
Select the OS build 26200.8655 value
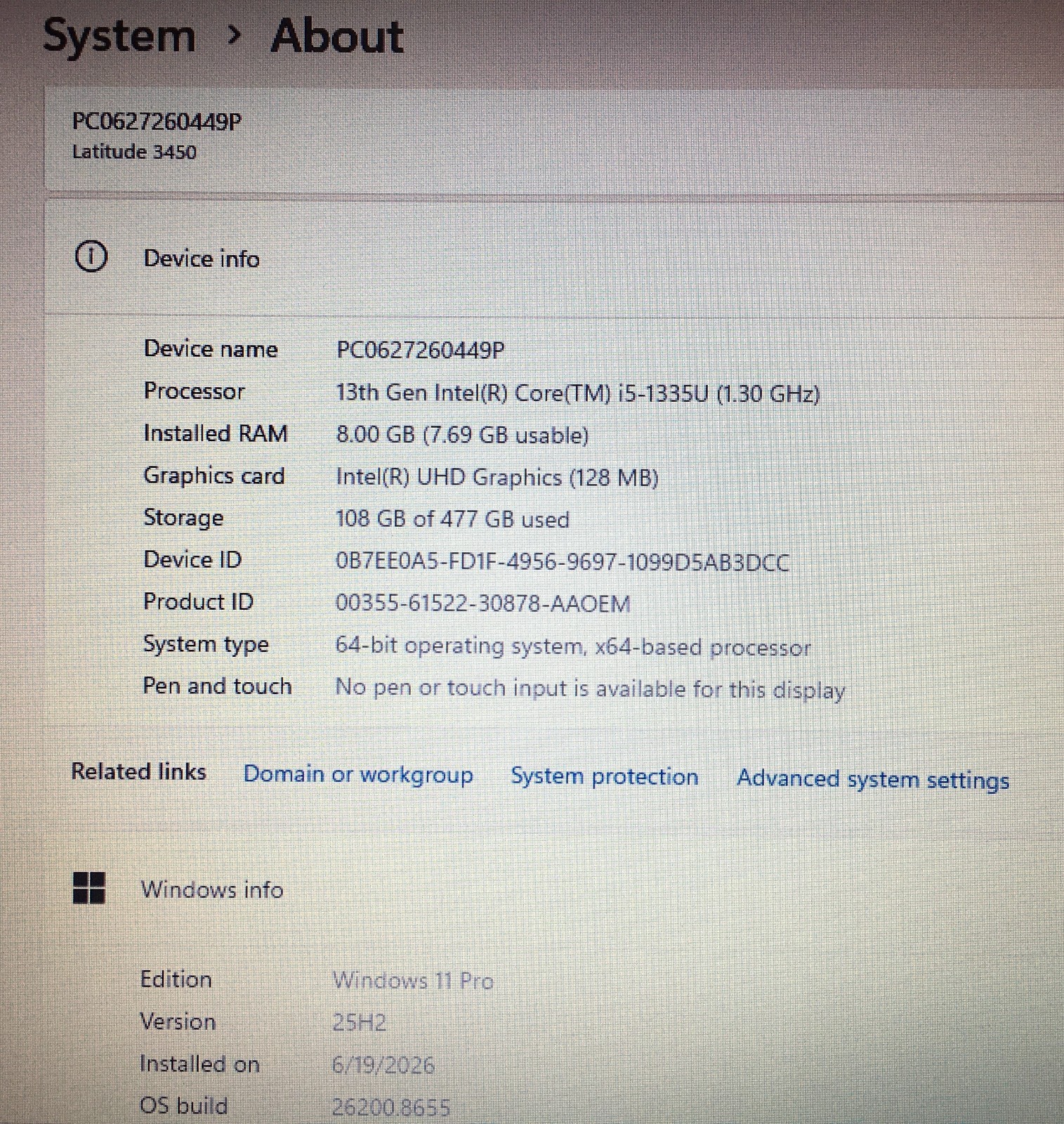[390, 1107]
